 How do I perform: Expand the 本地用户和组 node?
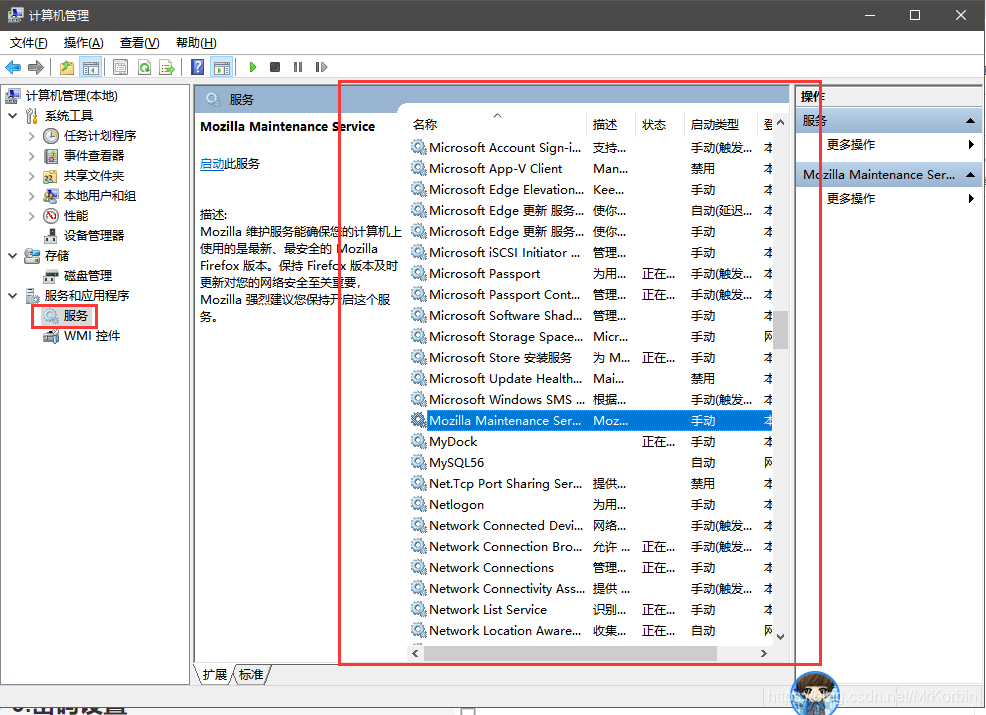point(31,196)
